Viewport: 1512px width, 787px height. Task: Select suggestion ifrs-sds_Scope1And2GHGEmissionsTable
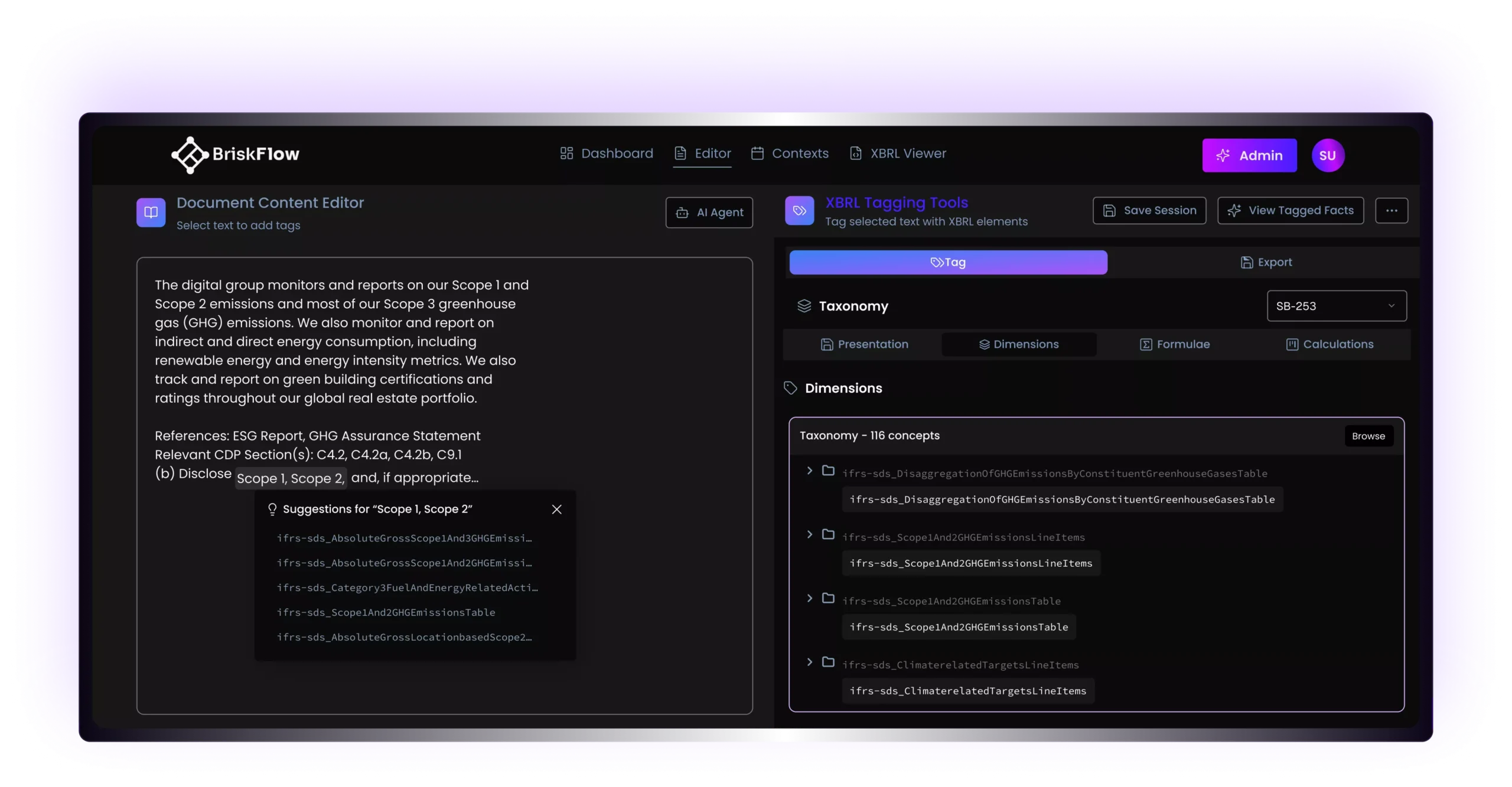pyautogui.click(x=386, y=612)
